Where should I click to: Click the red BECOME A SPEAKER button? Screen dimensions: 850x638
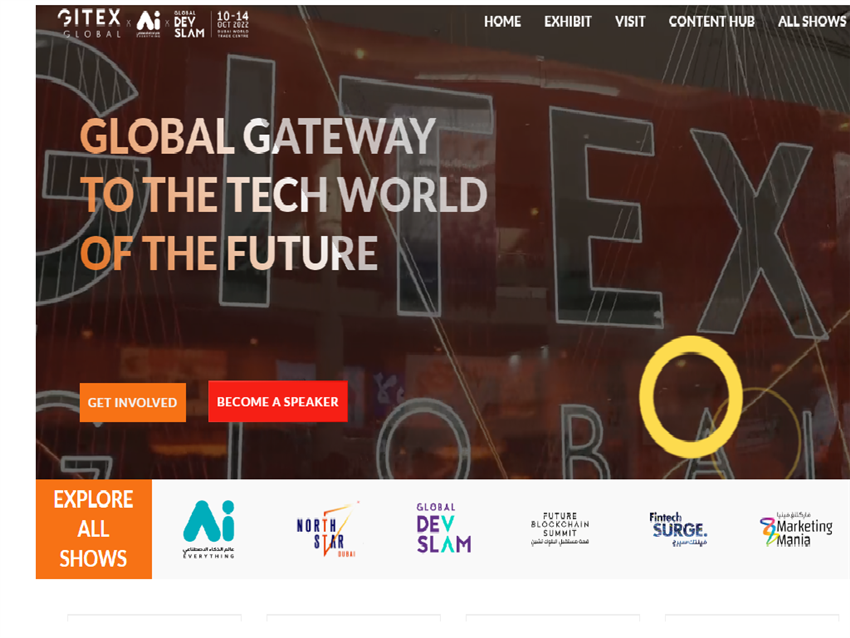tap(277, 402)
